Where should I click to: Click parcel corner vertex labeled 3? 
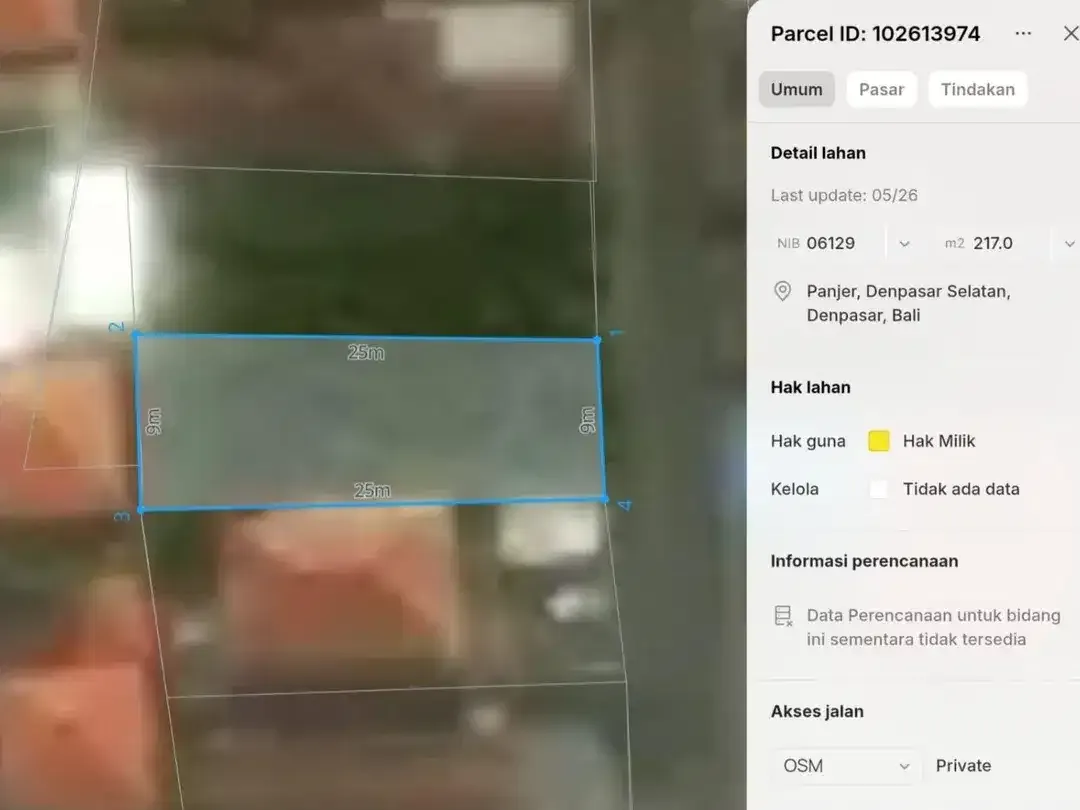[x=141, y=510]
